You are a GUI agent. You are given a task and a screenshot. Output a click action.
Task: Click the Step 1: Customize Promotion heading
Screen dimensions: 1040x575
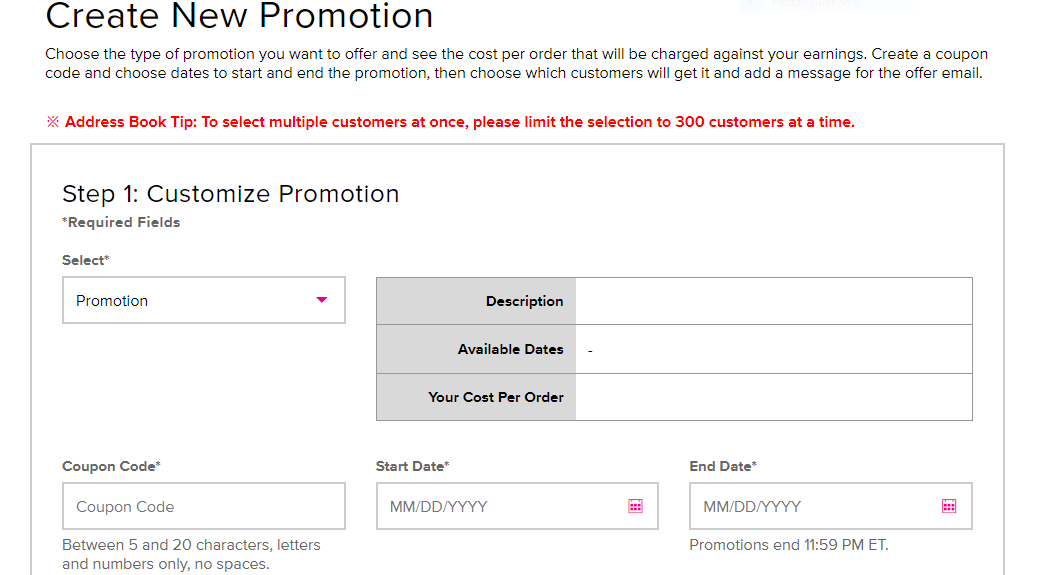[231, 194]
